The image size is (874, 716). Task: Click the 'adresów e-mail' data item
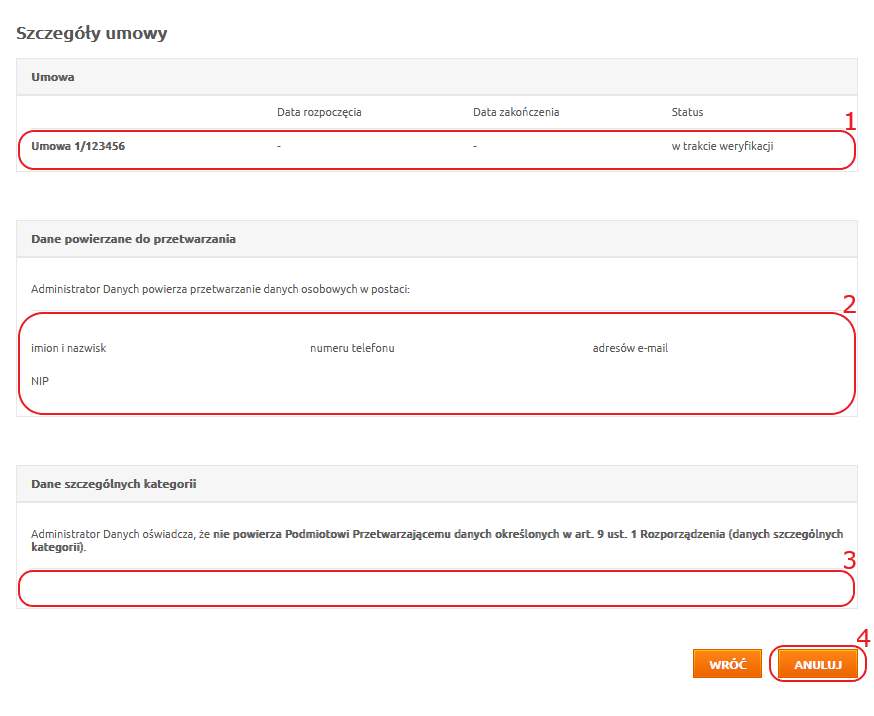click(630, 348)
